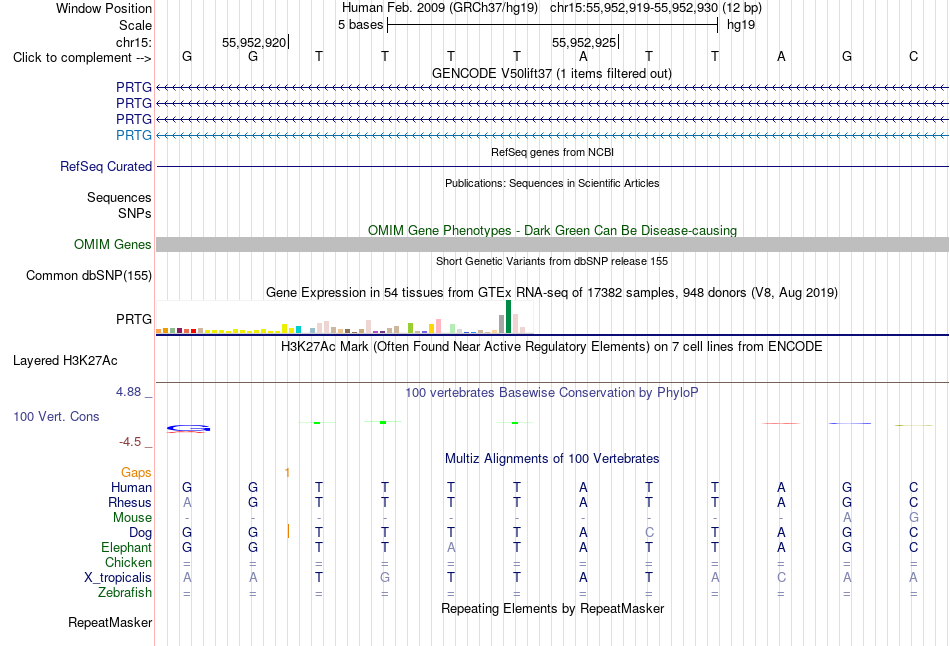The image size is (950, 646).
Task: Click the Layered H3K27Ac track label
Action: coord(65,361)
